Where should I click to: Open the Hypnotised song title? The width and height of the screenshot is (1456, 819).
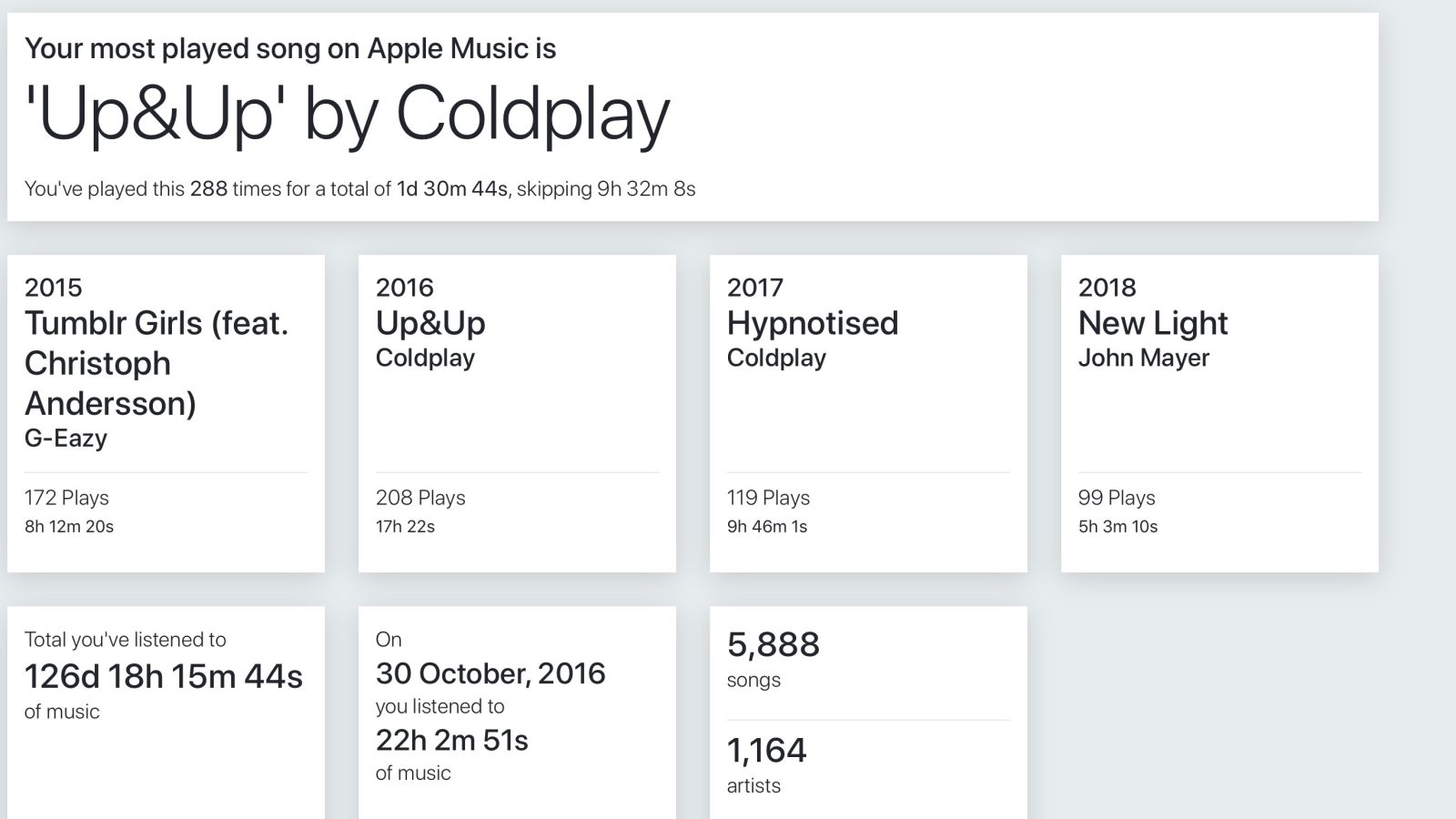tap(812, 323)
